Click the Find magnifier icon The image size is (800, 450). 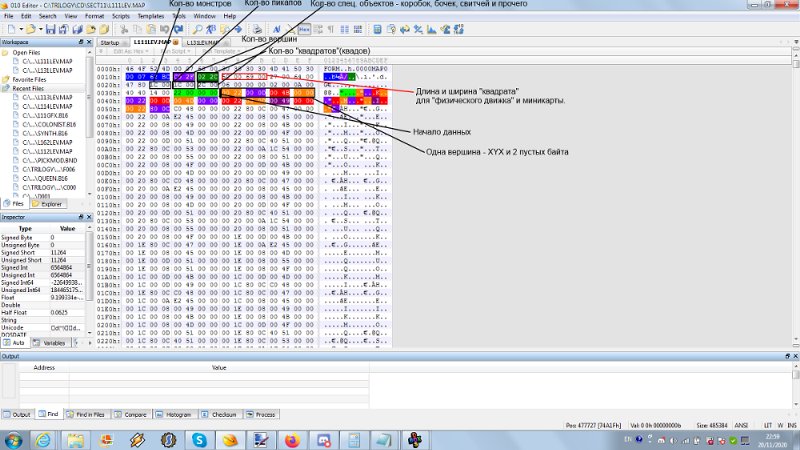197,30
